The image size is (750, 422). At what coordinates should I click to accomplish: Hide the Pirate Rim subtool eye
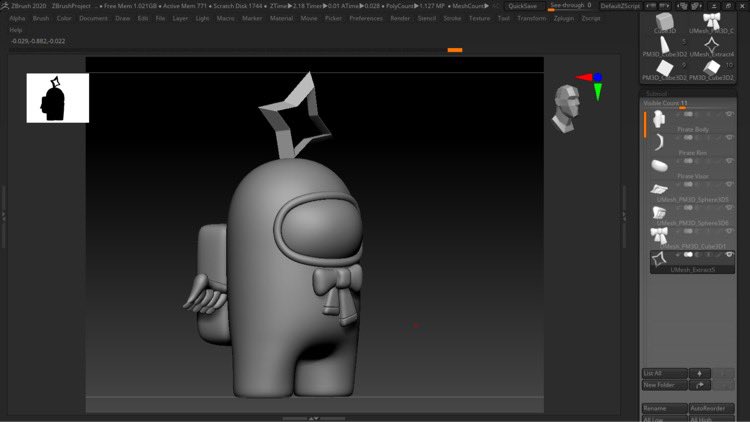[x=729, y=138]
